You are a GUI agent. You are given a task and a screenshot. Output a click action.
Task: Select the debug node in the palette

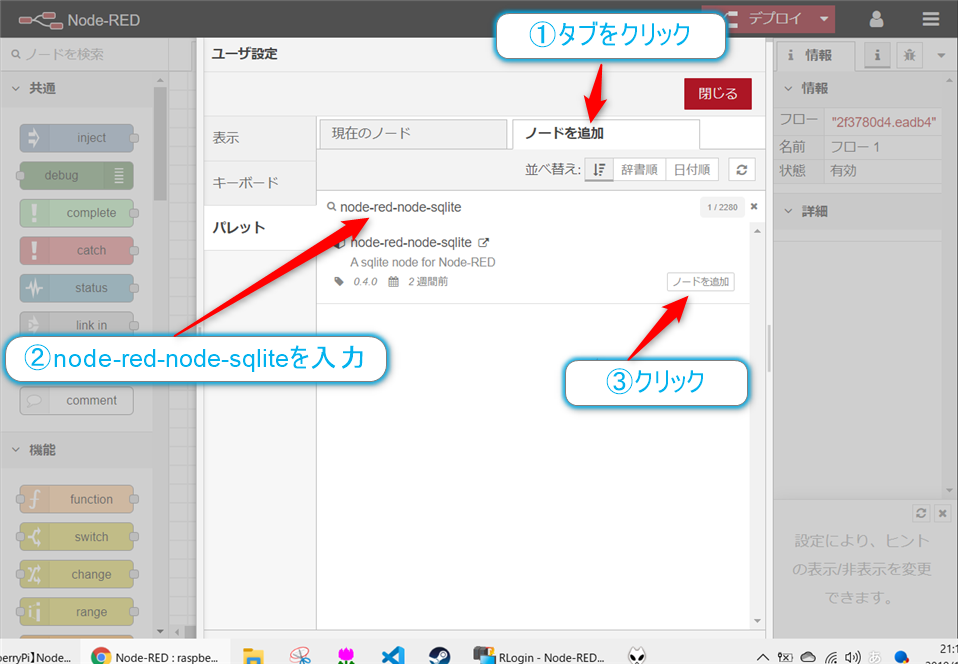(x=77, y=175)
